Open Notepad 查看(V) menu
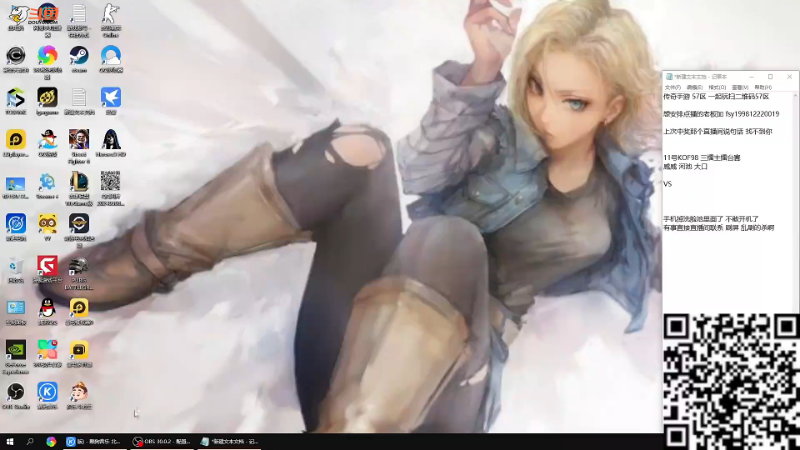Image resolution: width=800 pixels, height=450 pixels. pyautogui.click(x=740, y=88)
